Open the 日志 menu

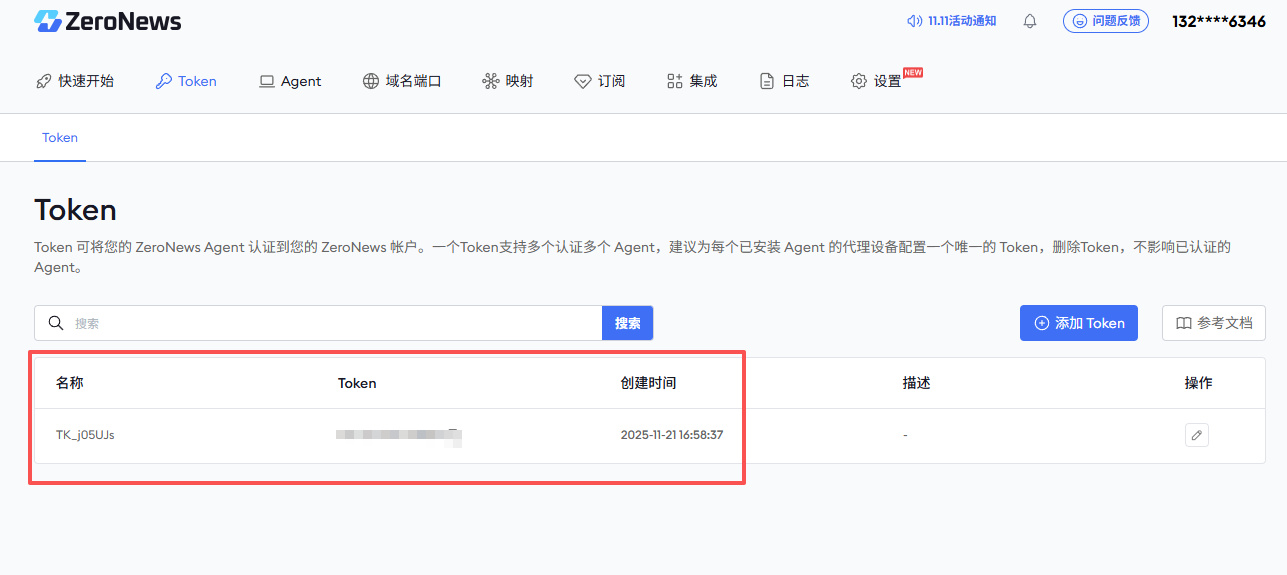pos(784,81)
